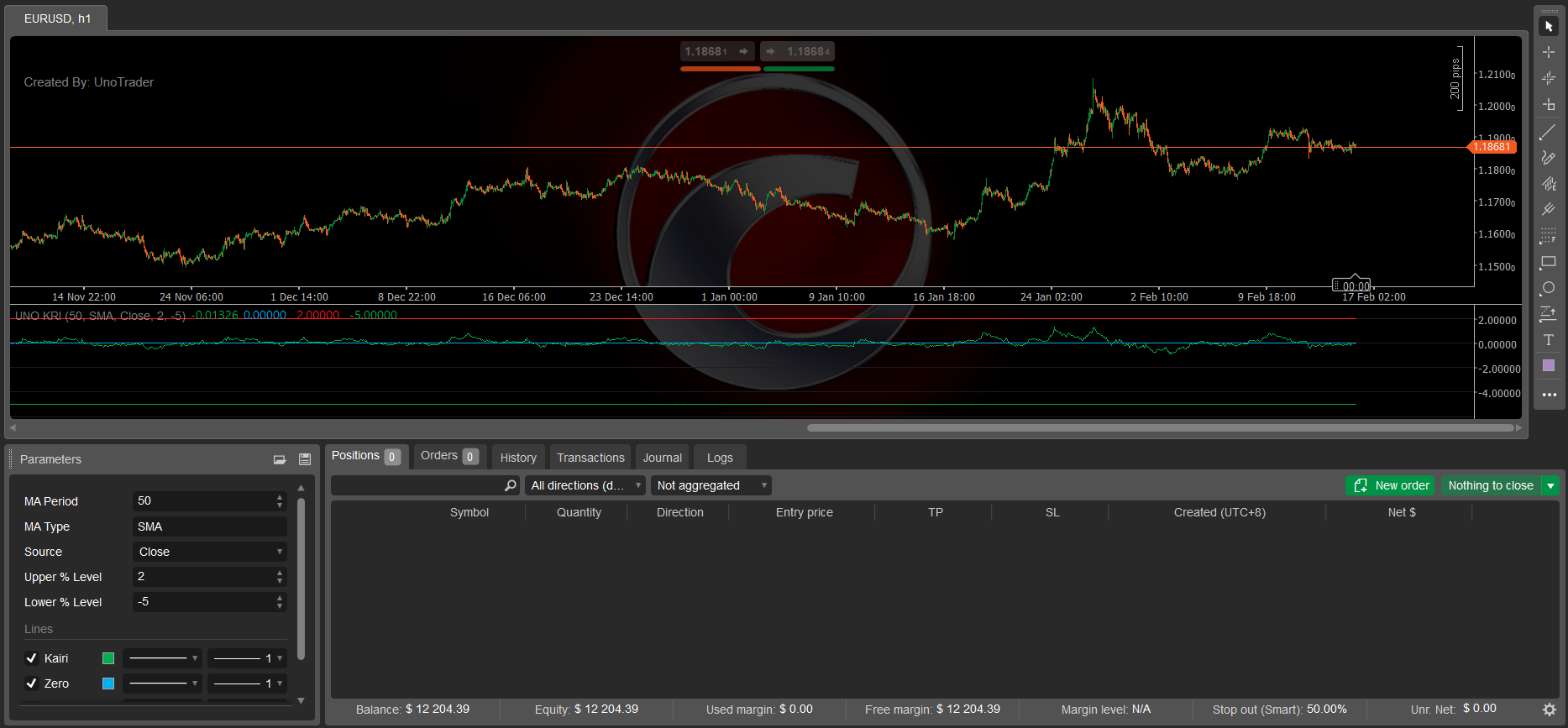Open the Journal tab
The width and height of the screenshot is (1568, 728).
(662, 458)
